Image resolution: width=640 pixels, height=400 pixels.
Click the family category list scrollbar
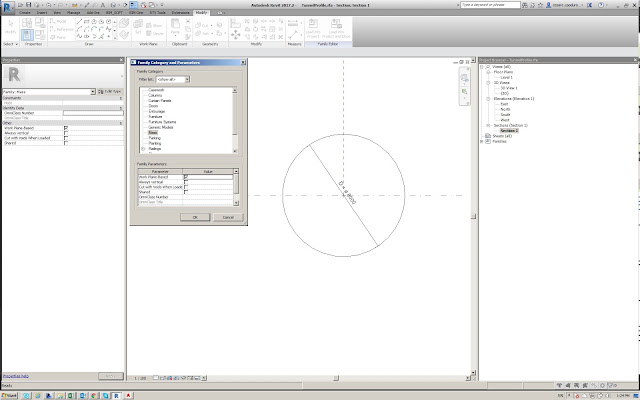click(235, 121)
